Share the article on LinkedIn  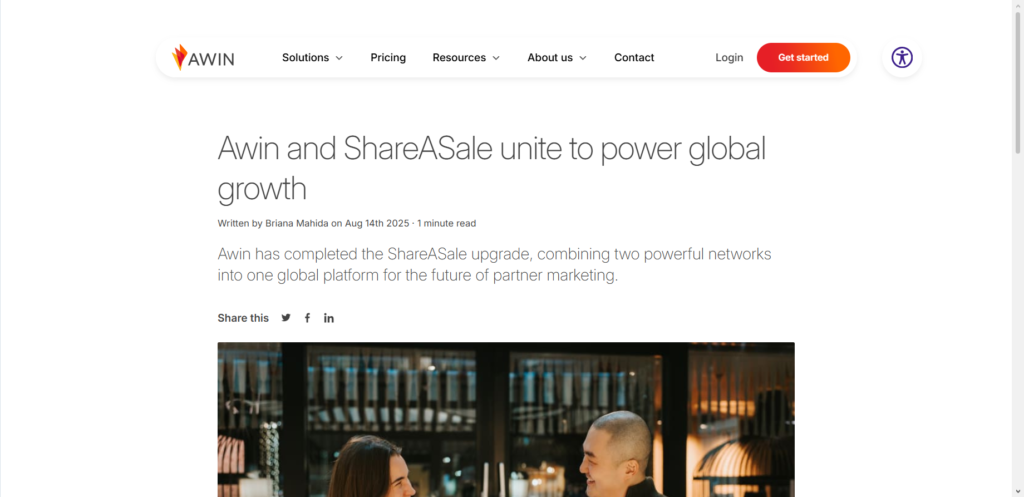[329, 318]
